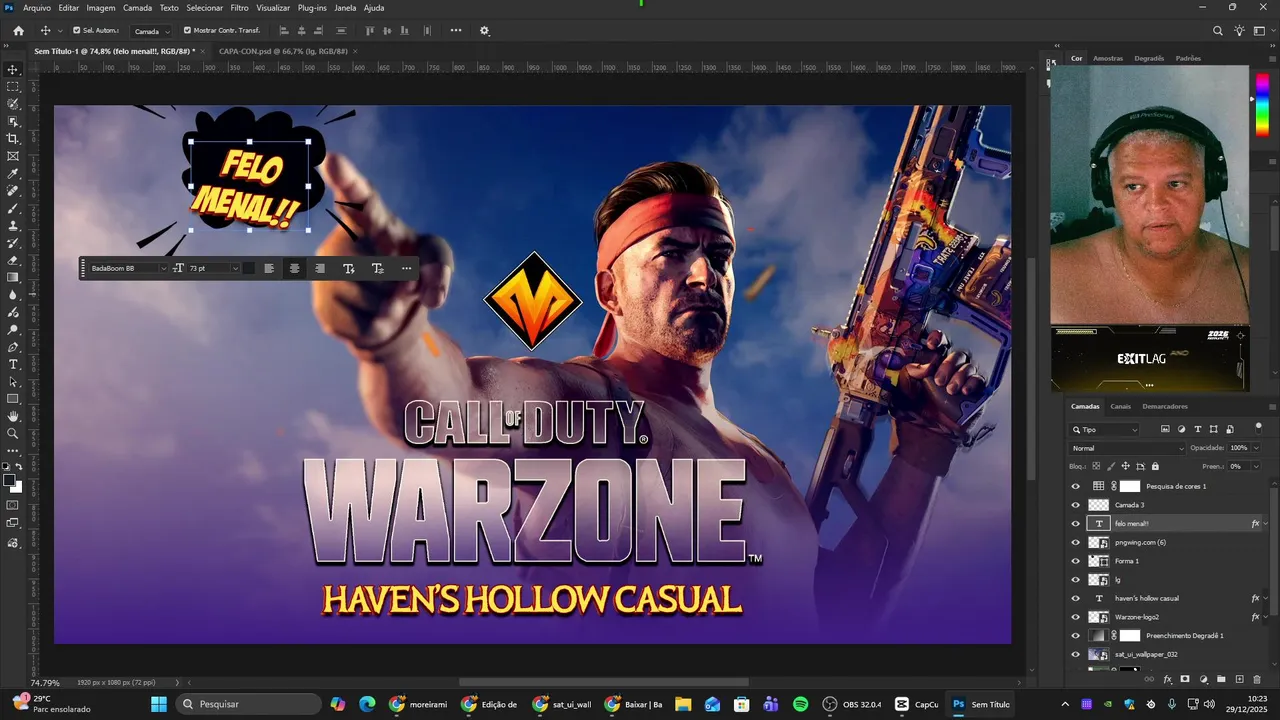Open the Camada auto-select dropdown
The width and height of the screenshot is (1280, 720).
click(x=152, y=31)
